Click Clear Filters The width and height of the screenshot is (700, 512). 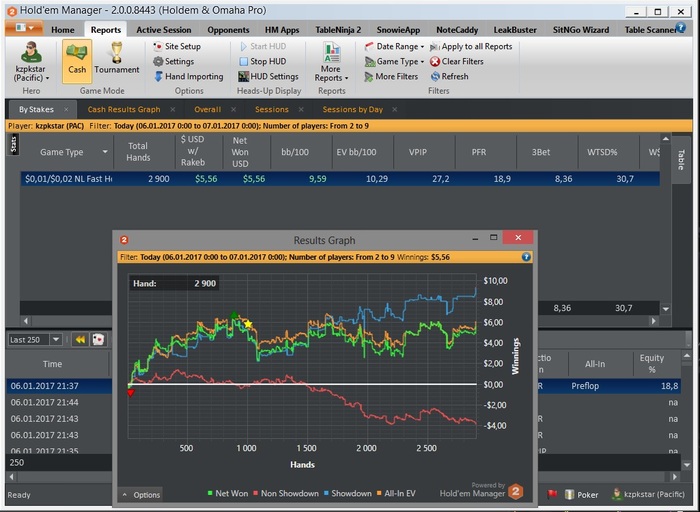click(457, 61)
